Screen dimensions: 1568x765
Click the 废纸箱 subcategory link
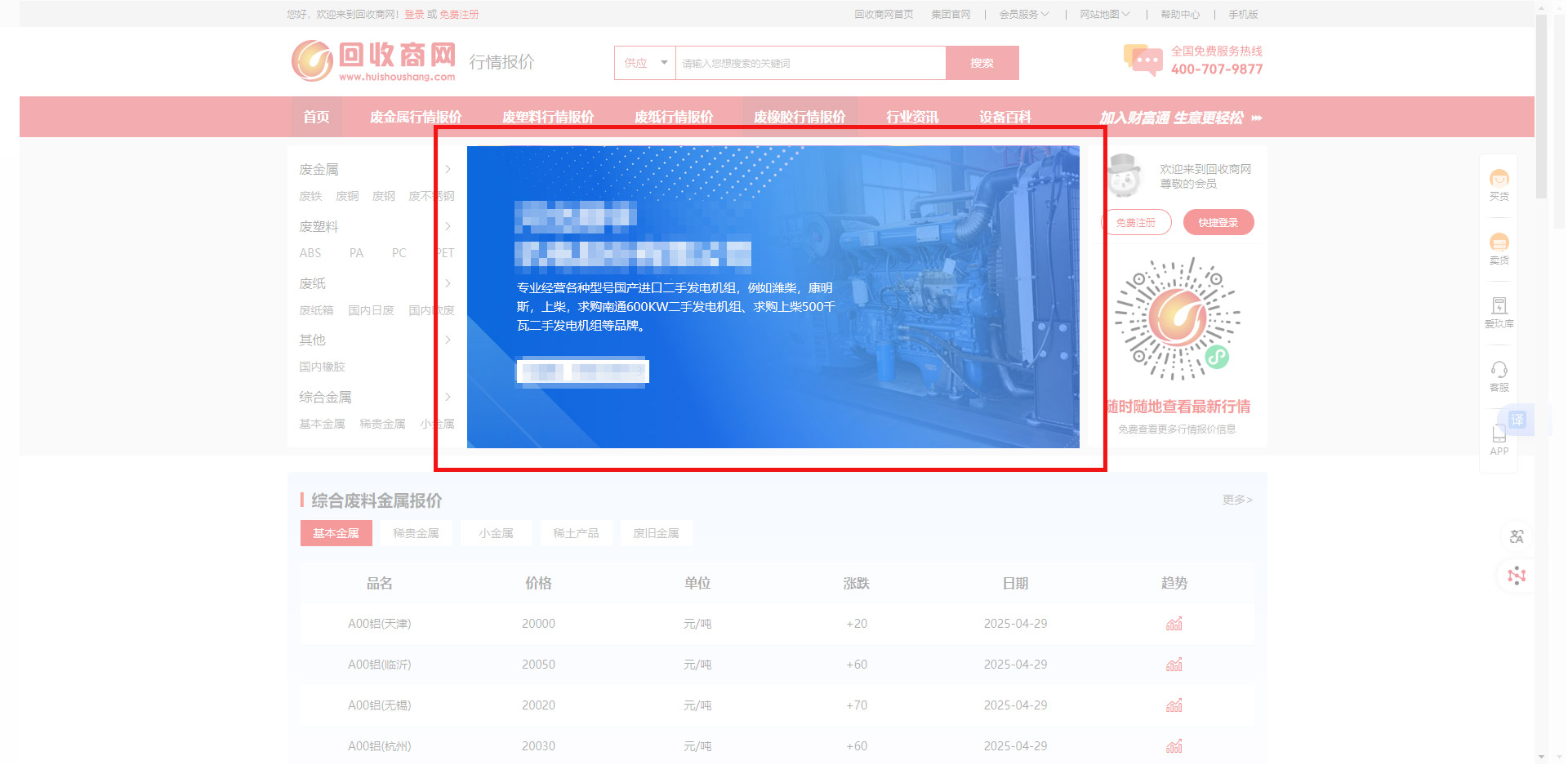(316, 310)
